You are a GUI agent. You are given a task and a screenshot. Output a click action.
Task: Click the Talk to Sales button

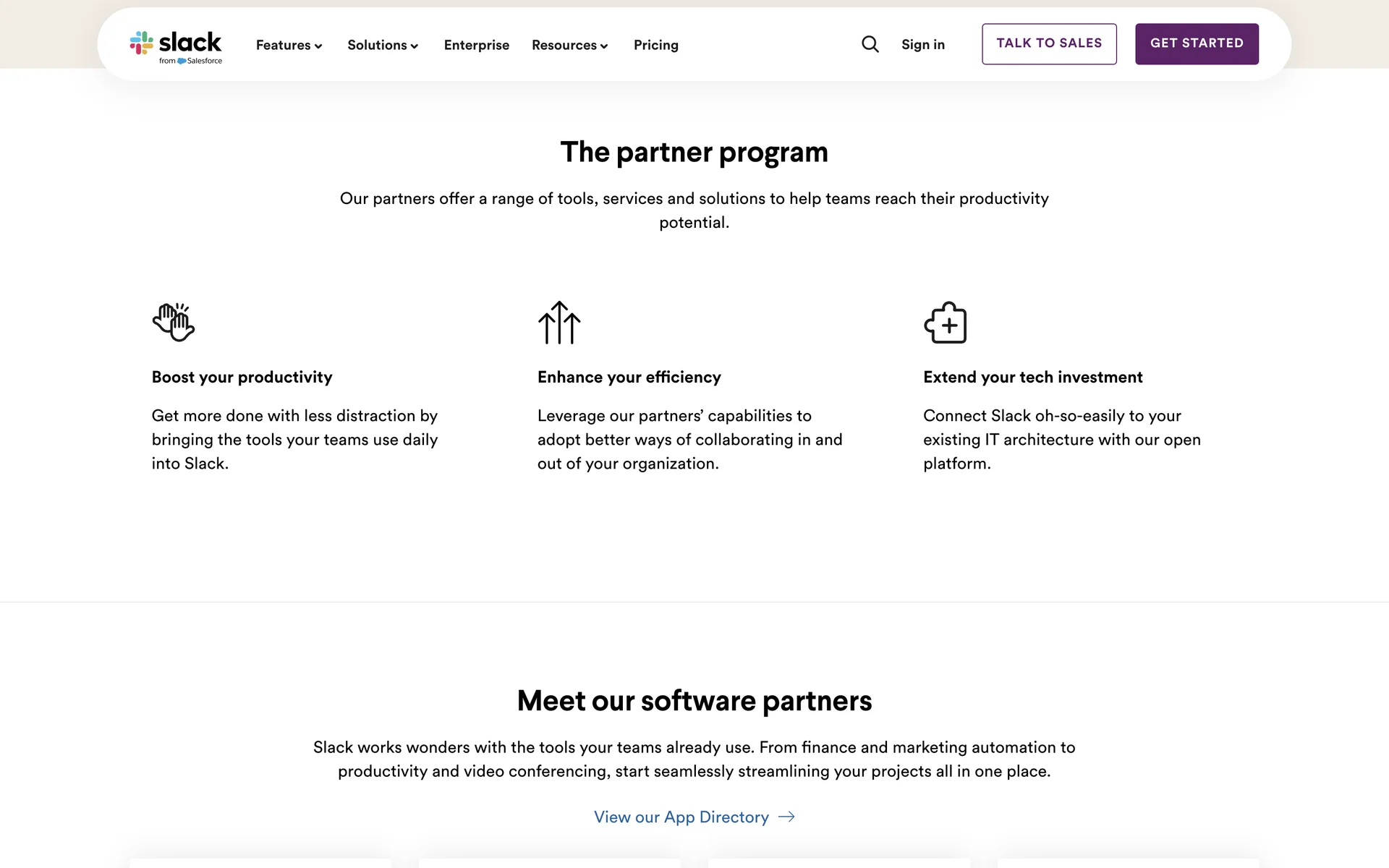pyautogui.click(x=1049, y=44)
